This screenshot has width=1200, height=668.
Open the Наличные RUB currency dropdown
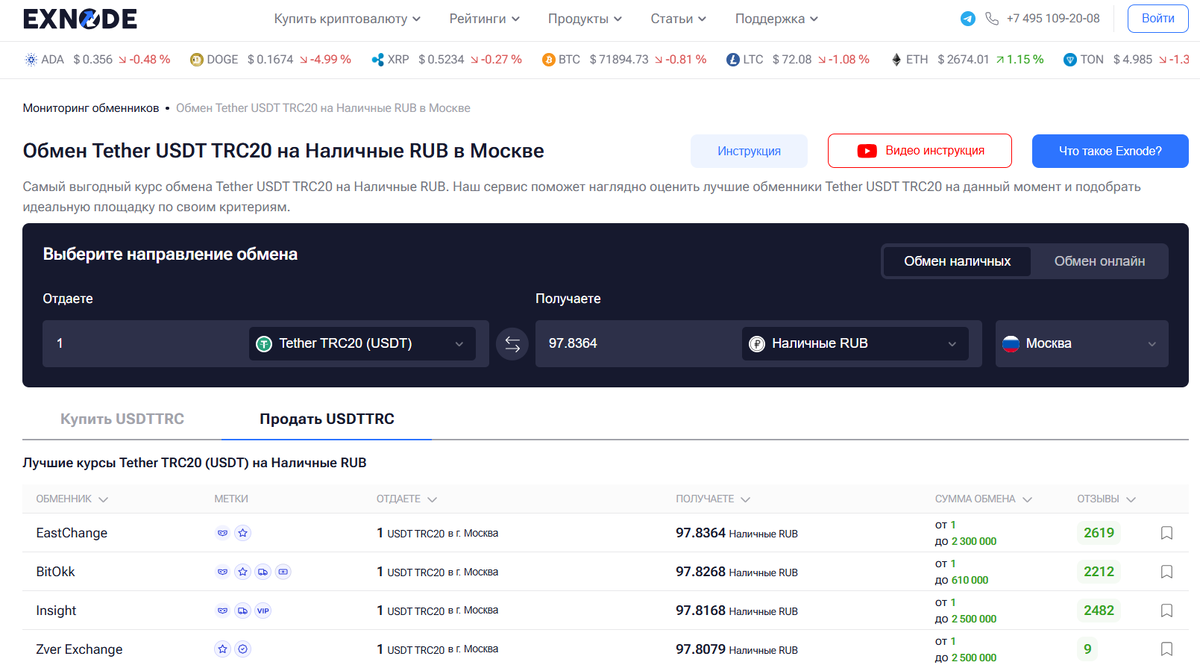[855, 343]
